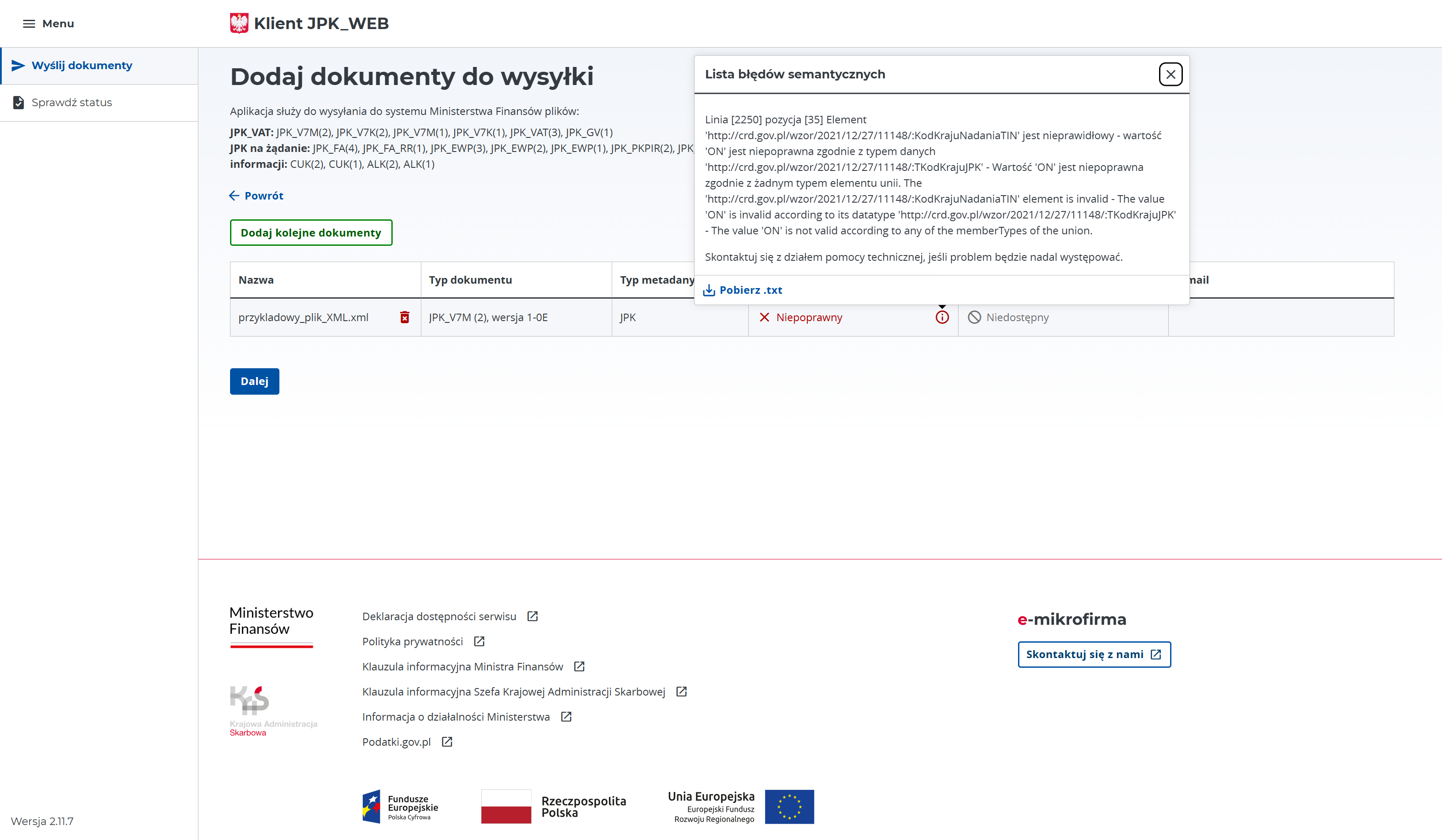
Task: Click the Niedostępny prohibited icon
Action: pyautogui.click(x=974, y=317)
